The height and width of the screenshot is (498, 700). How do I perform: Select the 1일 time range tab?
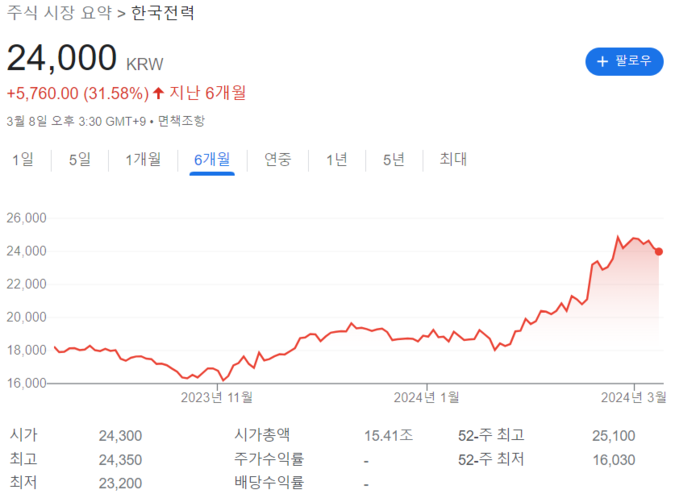pyautogui.click(x=23, y=159)
